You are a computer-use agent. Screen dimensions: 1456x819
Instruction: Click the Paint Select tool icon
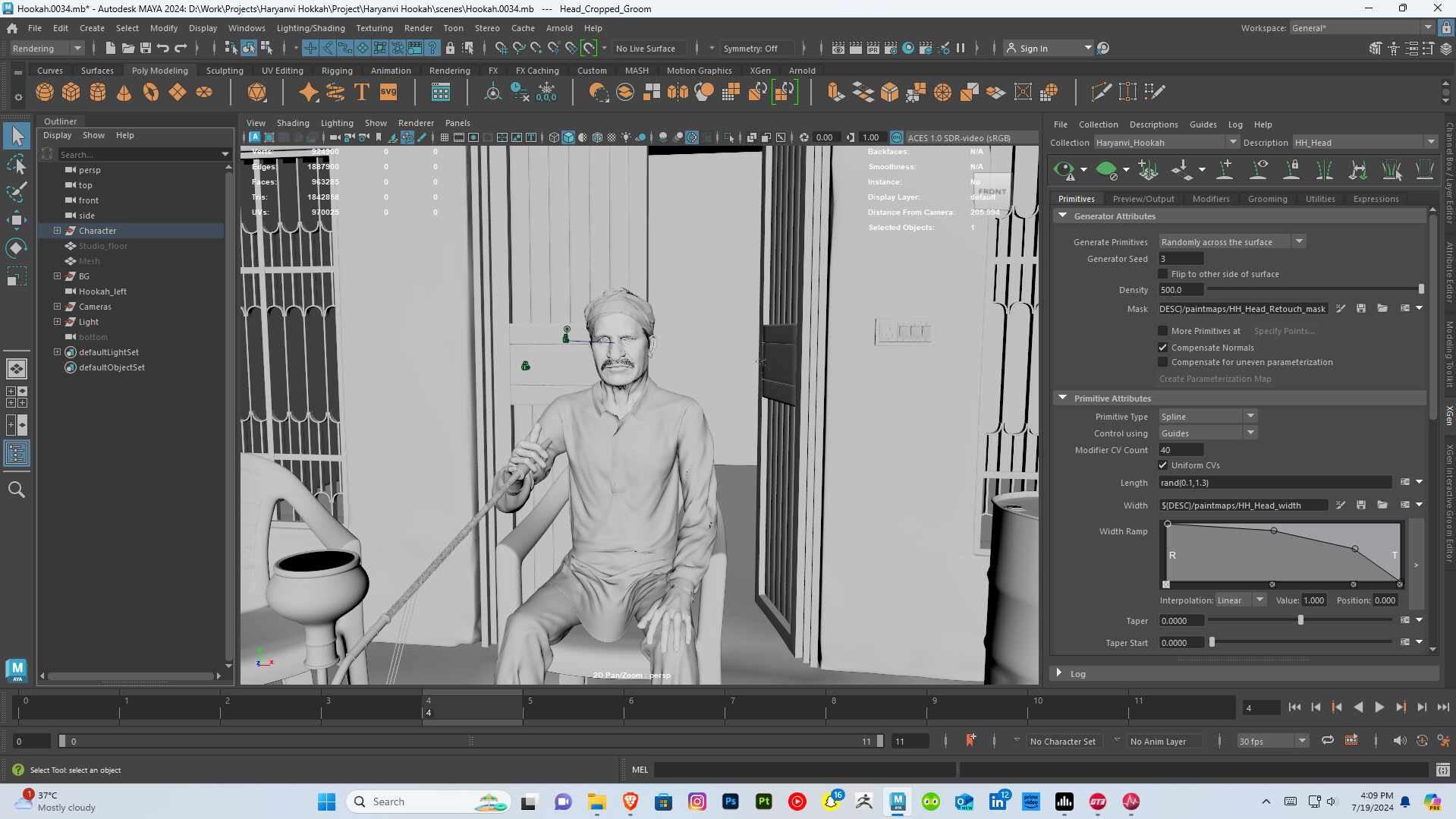tap(17, 192)
